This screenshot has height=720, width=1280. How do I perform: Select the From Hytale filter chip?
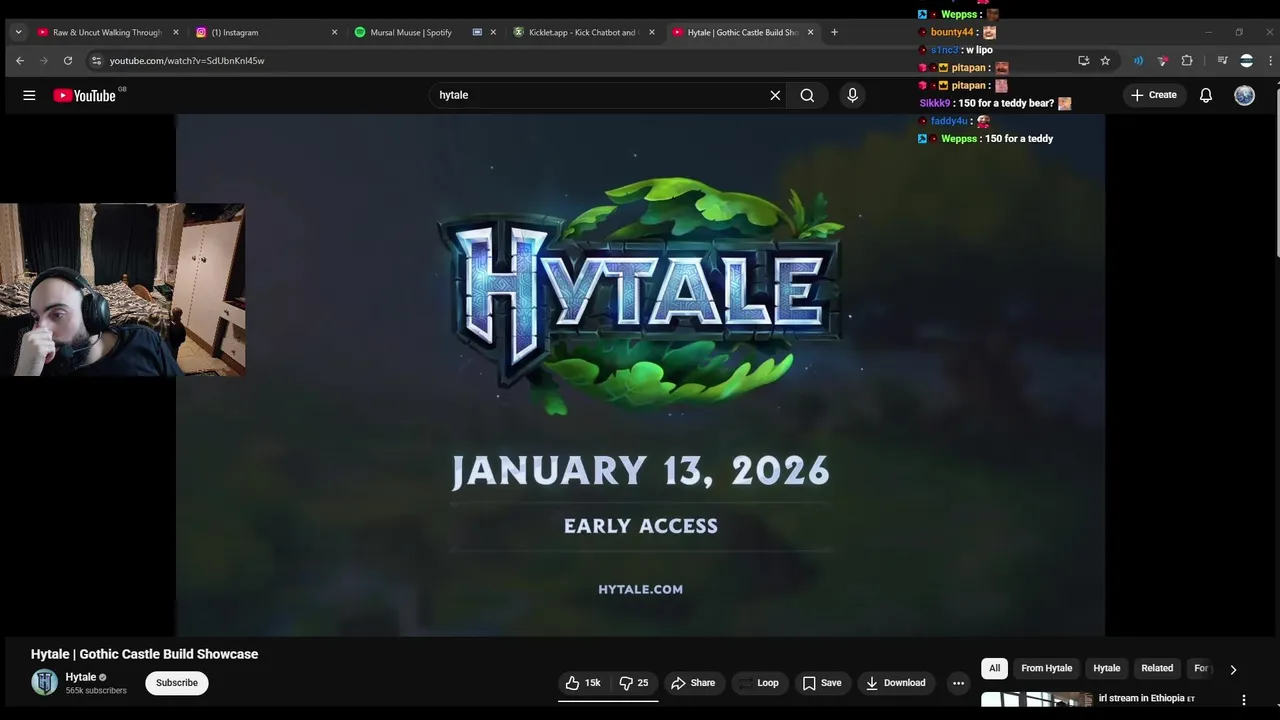(x=1047, y=668)
